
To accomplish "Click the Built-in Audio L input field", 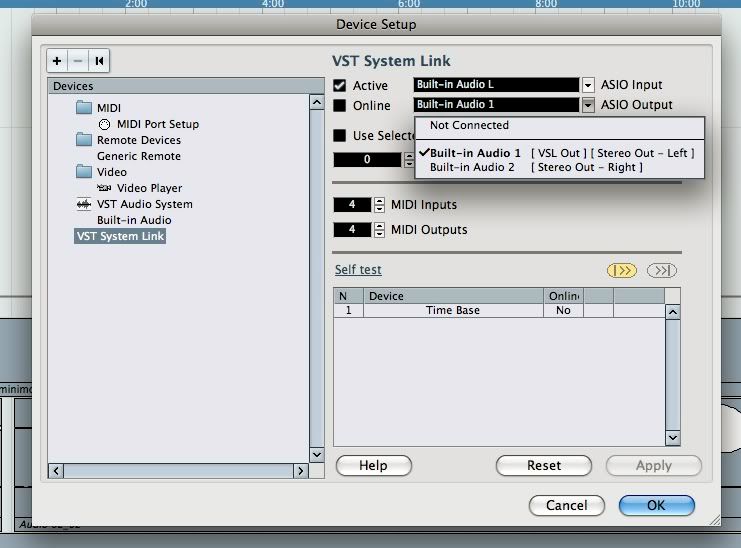I will [x=496, y=85].
